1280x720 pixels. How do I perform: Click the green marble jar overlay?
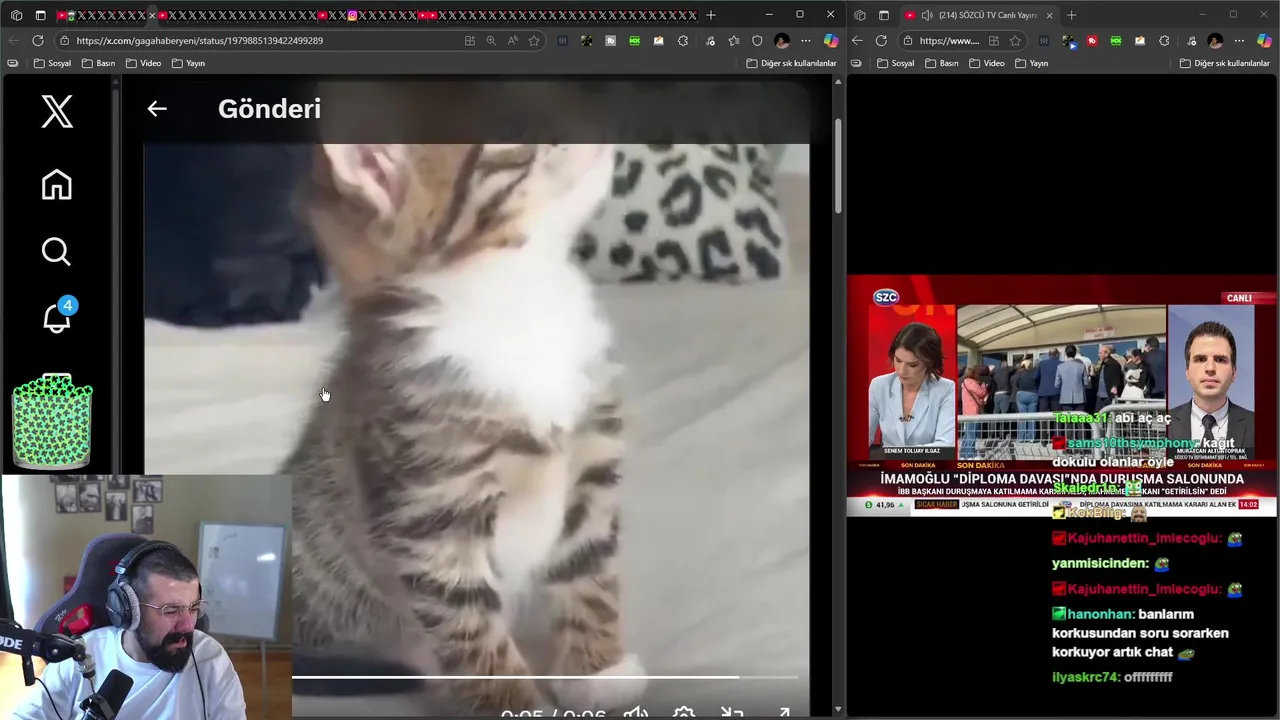(52, 422)
